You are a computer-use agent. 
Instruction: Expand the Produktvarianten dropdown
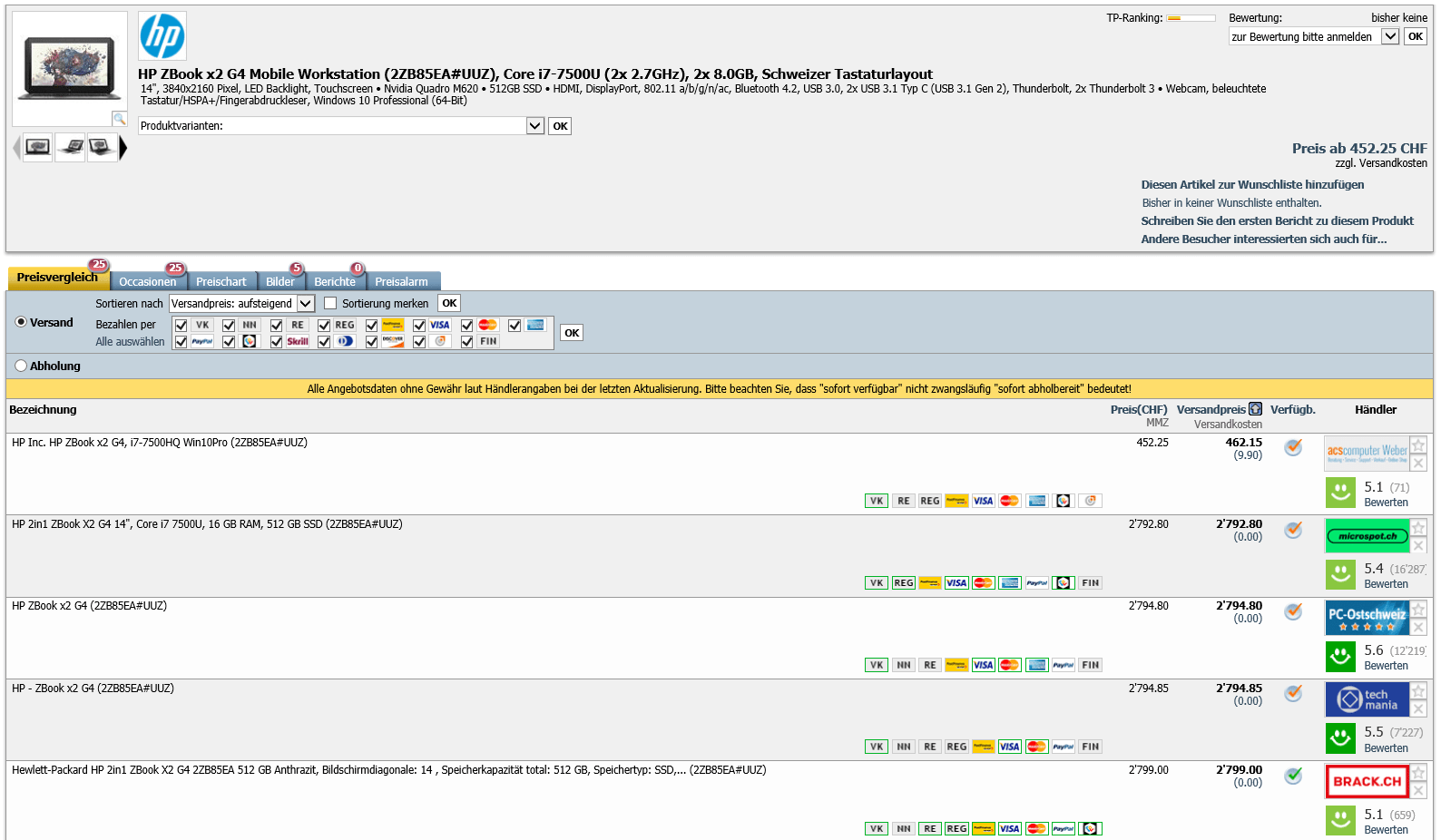pos(534,126)
